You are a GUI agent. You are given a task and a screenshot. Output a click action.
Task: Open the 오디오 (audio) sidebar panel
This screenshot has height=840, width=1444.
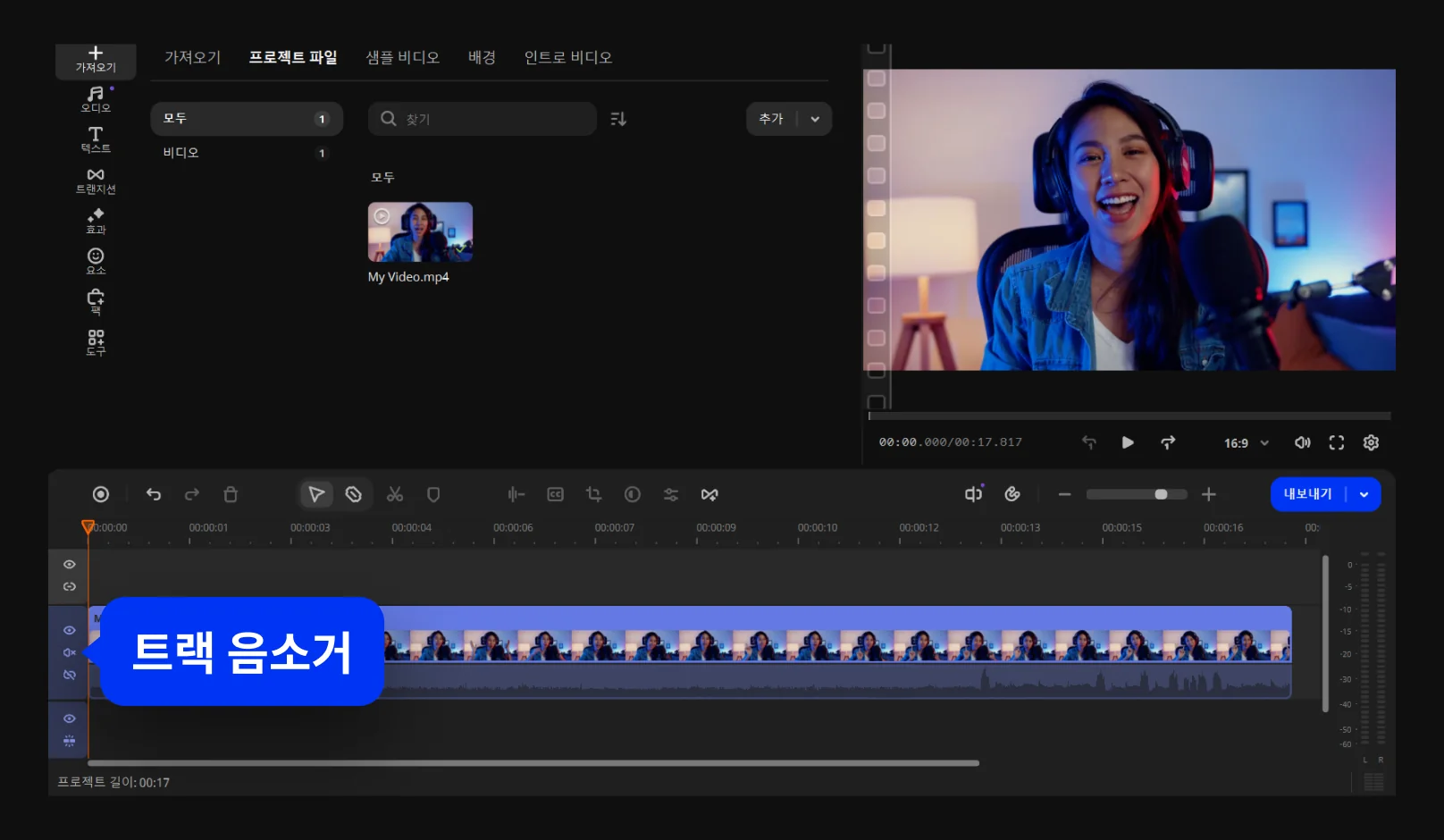pyautogui.click(x=96, y=98)
